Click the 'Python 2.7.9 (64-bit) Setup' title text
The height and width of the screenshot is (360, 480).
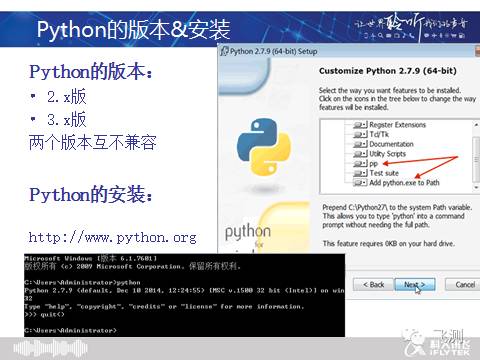[x=273, y=51]
